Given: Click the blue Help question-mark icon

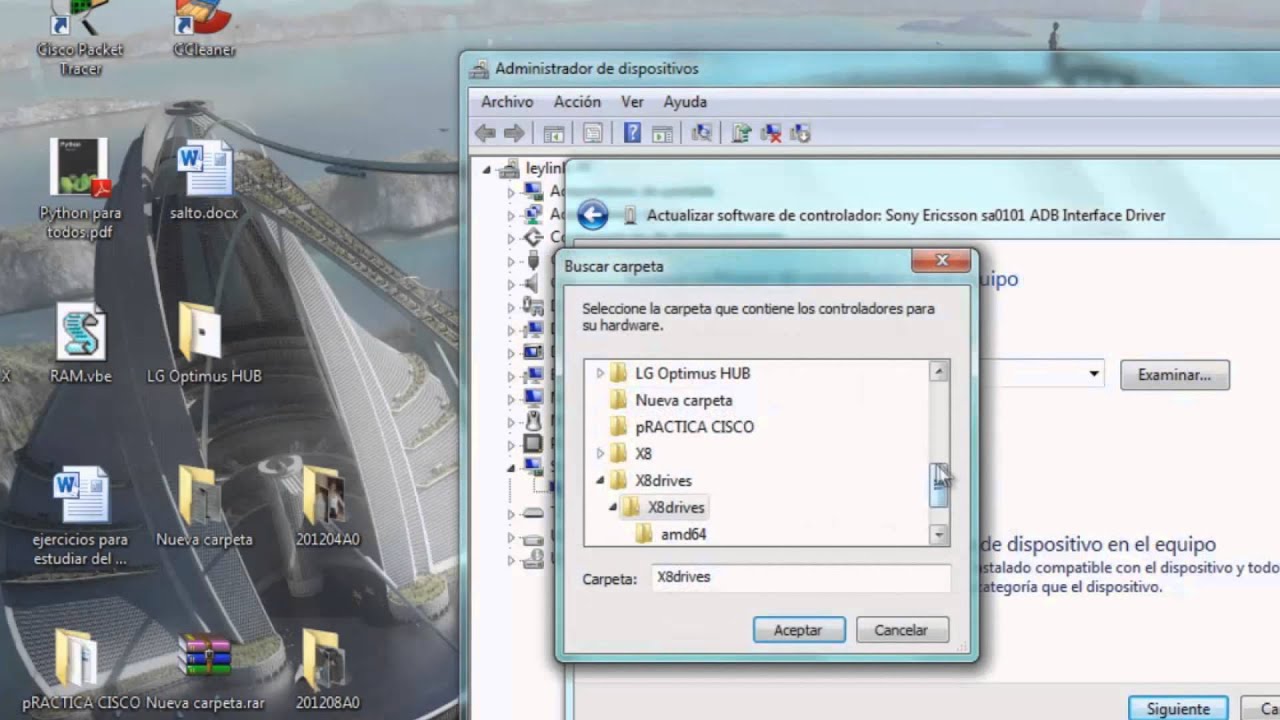Looking at the screenshot, I should [632, 133].
